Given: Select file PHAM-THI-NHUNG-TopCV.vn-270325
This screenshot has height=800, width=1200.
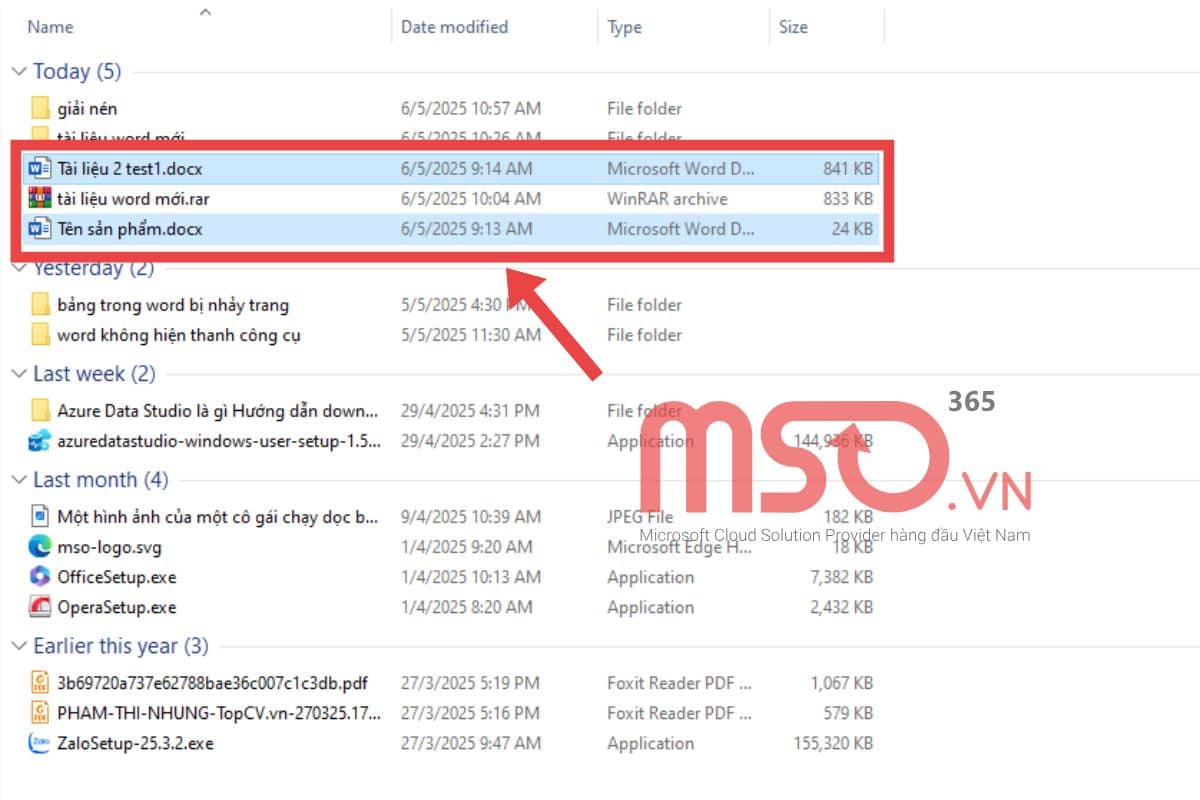Looking at the screenshot, I should pyautogui.click(x=219, y=713).
